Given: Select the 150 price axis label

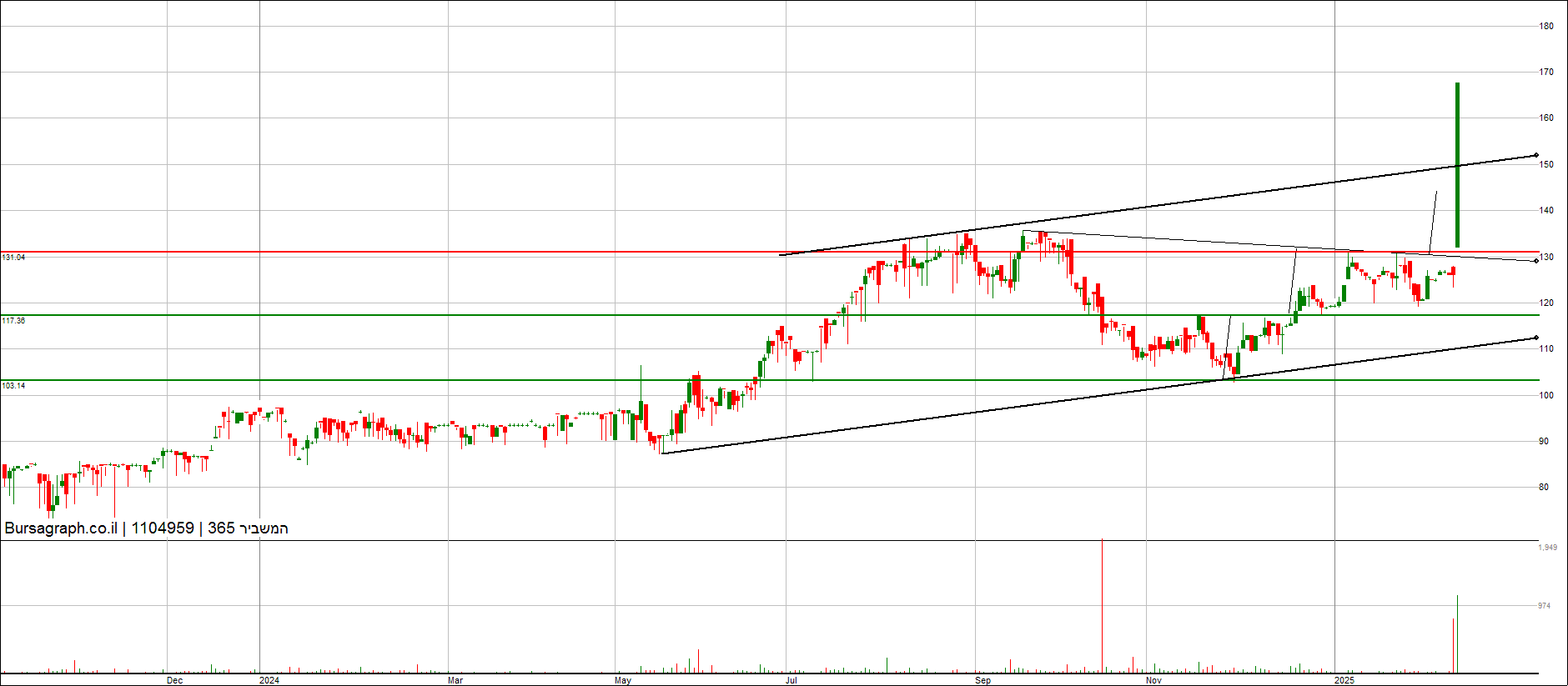Looking at the screenshot, I should tap(1546, 165).
